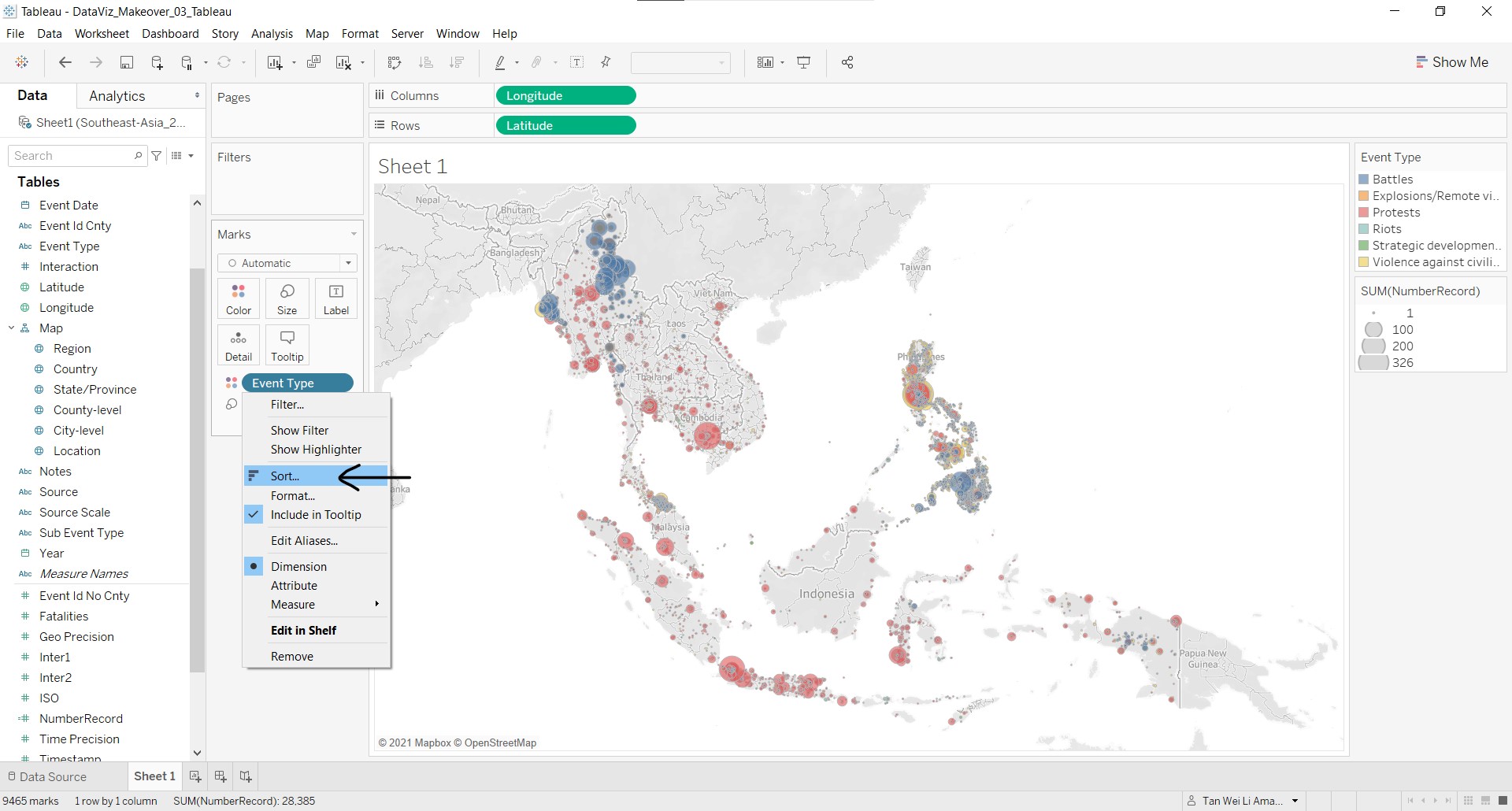The image size is (1512, 811).
Task: Click the Save workbook icon
Action: [x=126, y=63]
